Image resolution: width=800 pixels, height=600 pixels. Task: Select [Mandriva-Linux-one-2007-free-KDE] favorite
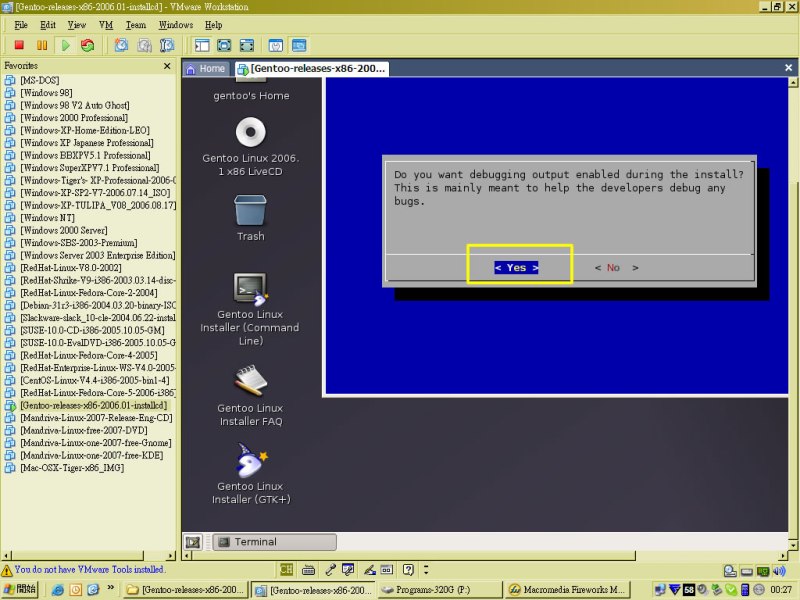pyautogui.click(x=91, y=455)
